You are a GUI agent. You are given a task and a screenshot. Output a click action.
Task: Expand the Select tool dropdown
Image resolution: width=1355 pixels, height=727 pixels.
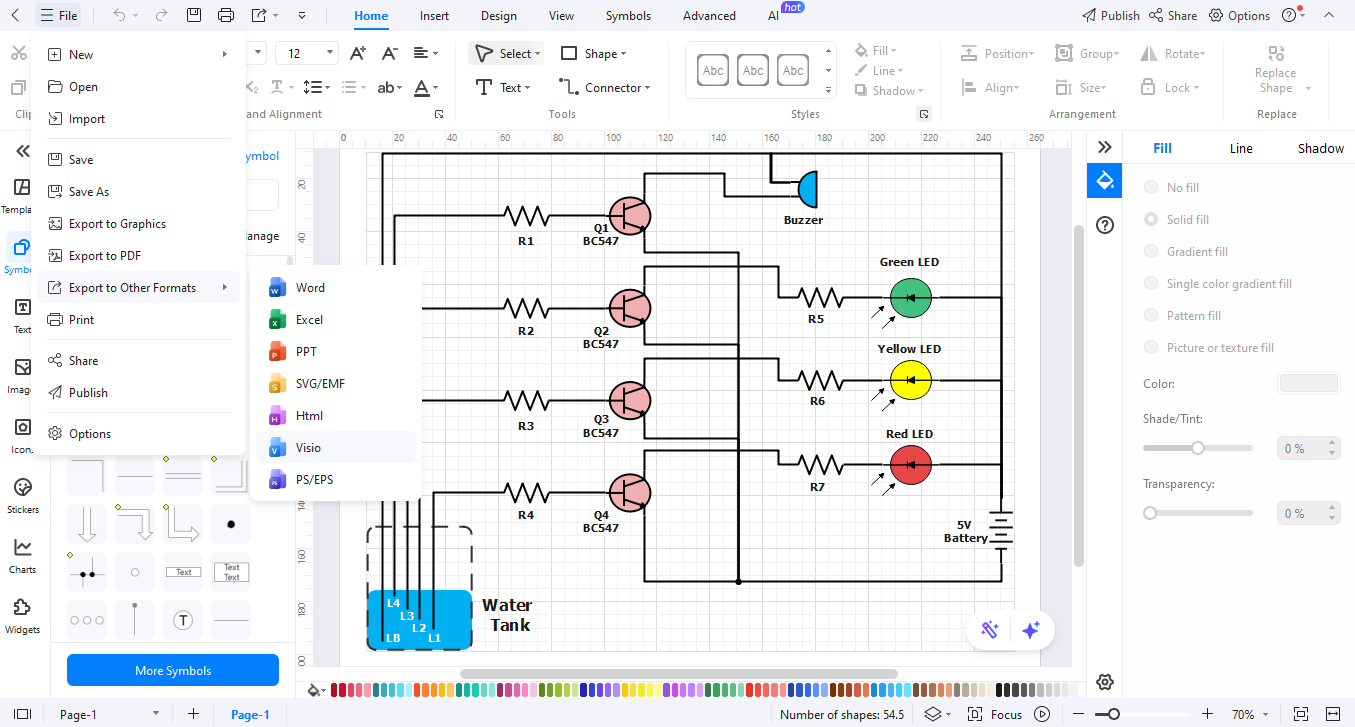click(x=538, y=54)
